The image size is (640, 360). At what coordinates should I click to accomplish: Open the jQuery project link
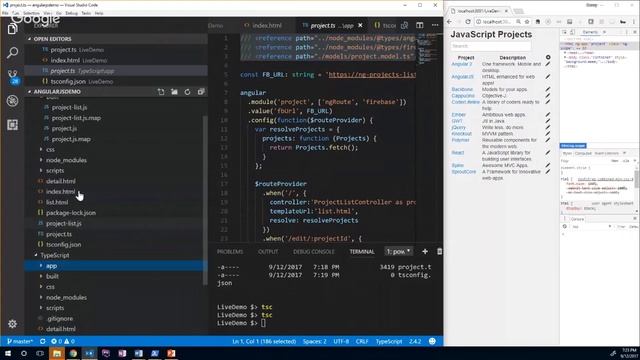458,127
